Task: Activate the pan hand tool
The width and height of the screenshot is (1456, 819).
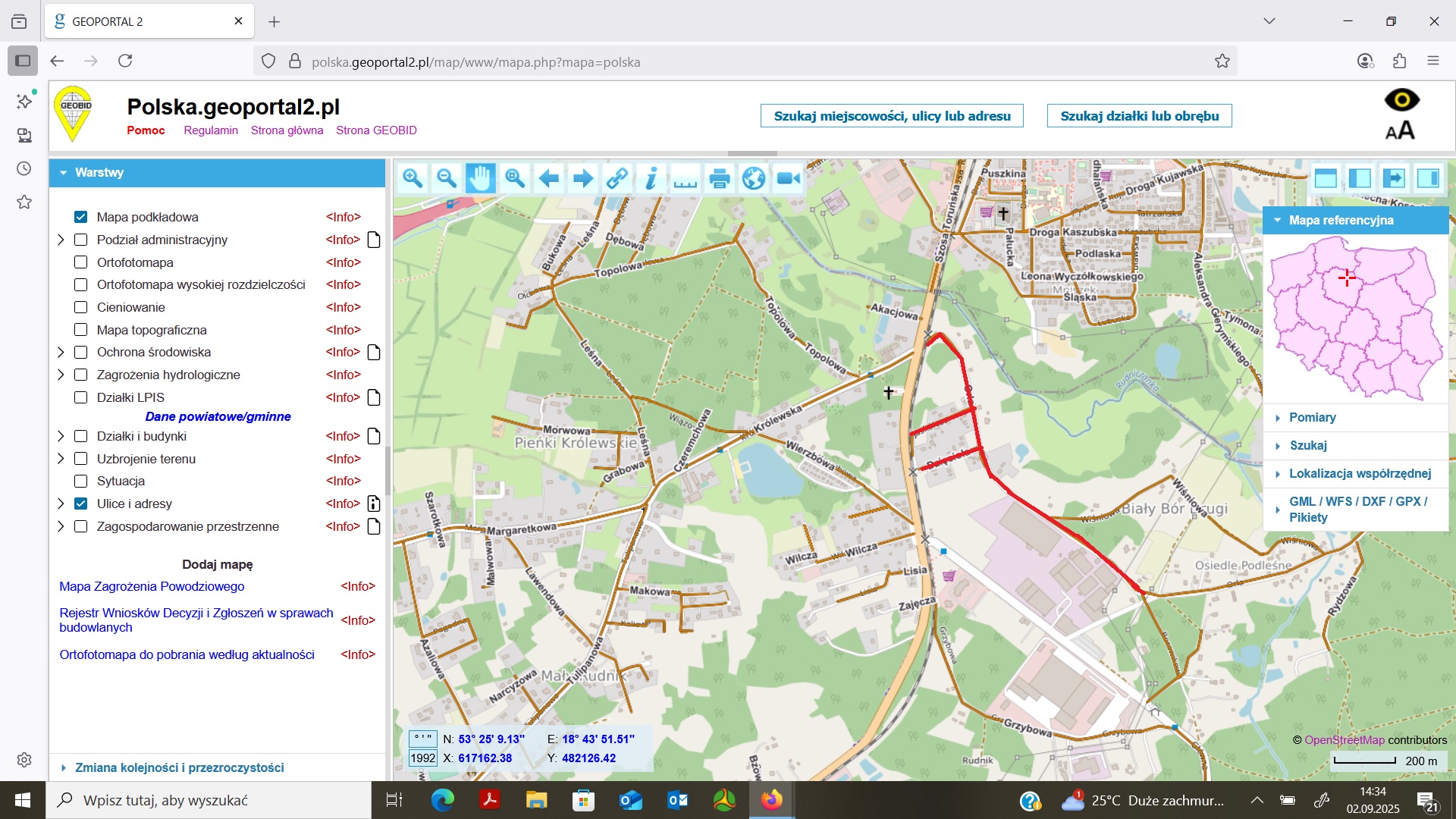Action: click(x=481, y=178)
